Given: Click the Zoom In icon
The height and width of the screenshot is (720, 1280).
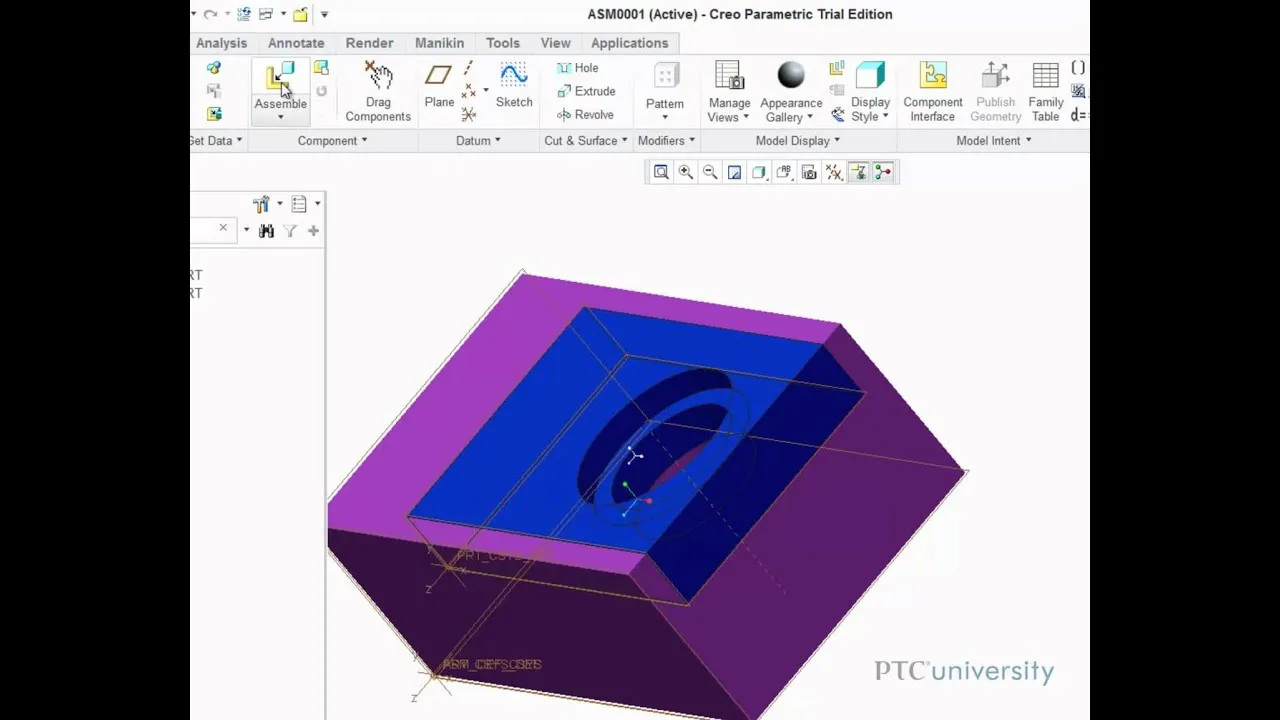Looking at the screenshot, I should 686,172.
